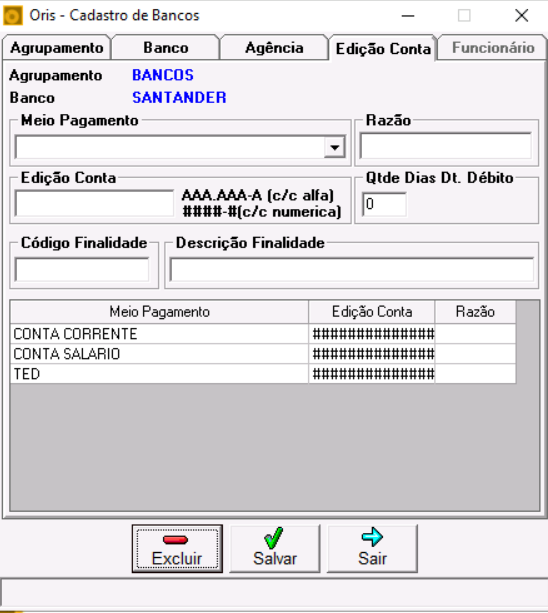Click the green checkmark Salvar icon
Screen dimensions: 548x613
pos(273,538)
